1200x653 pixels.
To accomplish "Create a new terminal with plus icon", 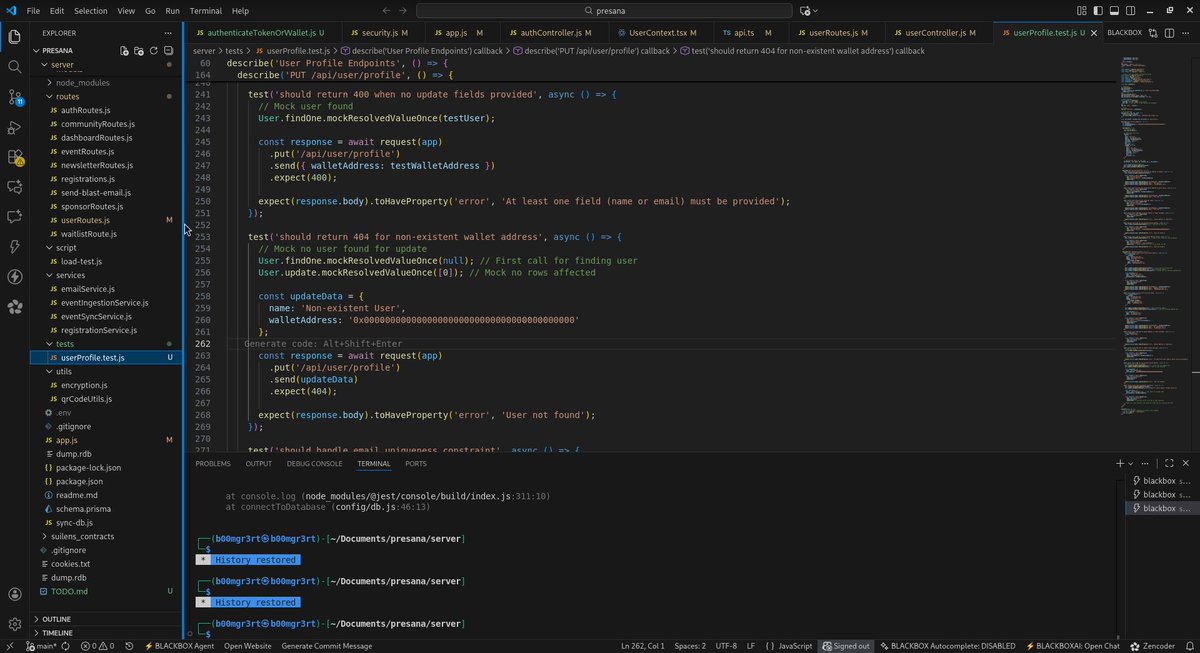I will (1120, 464).
